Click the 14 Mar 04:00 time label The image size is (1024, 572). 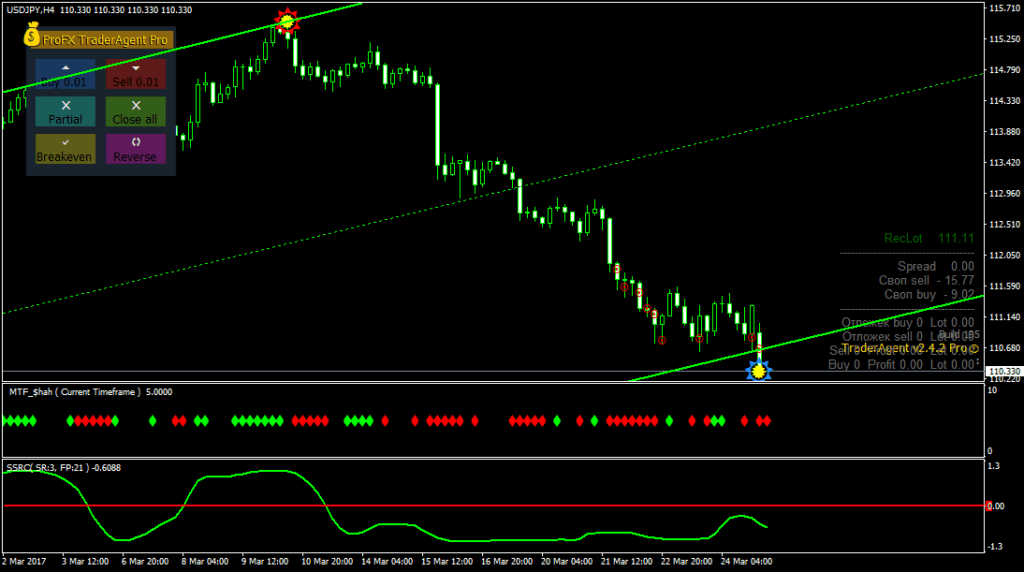click(387, 561)
